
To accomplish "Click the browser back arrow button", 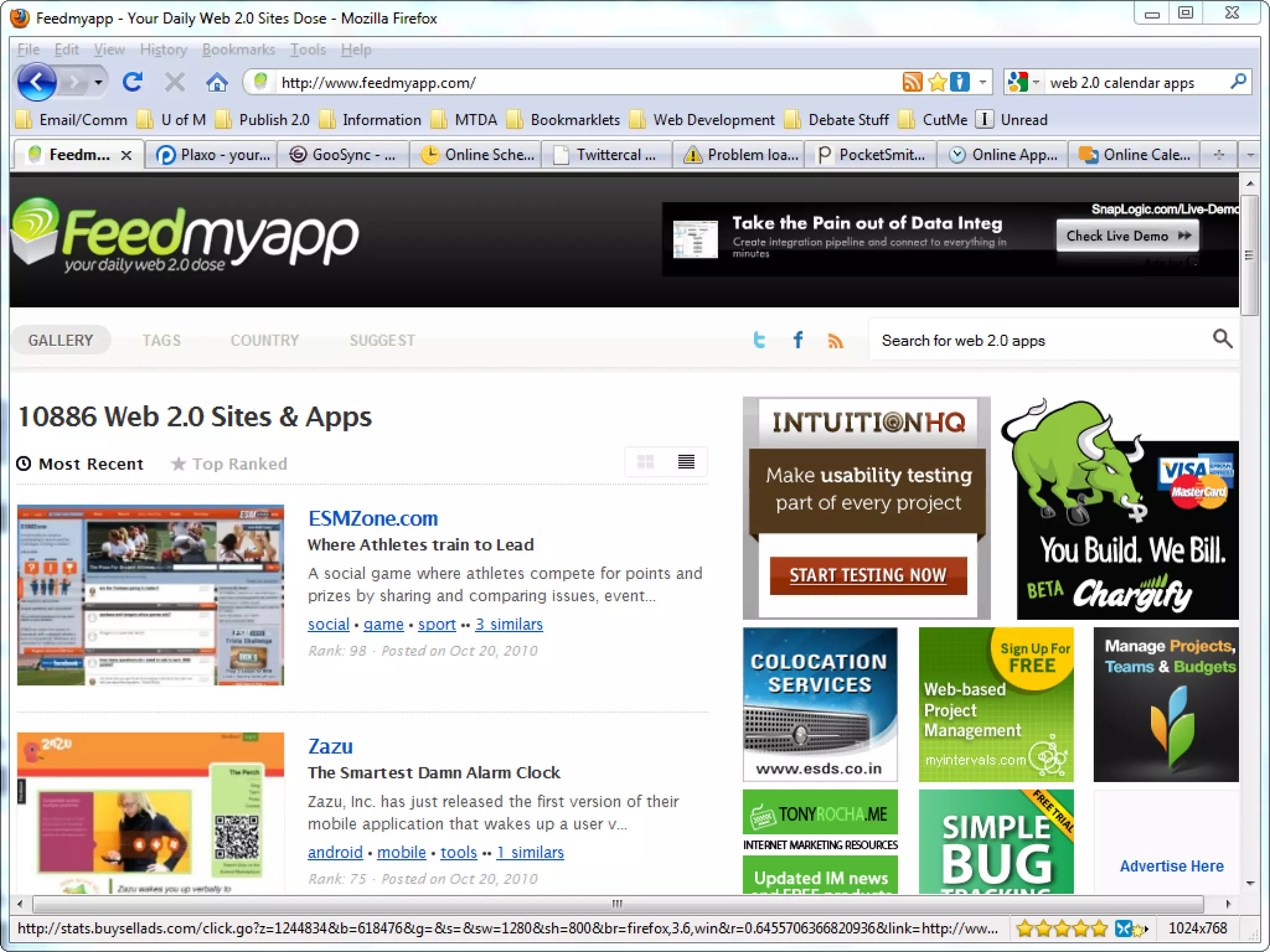I will point(37,82).
